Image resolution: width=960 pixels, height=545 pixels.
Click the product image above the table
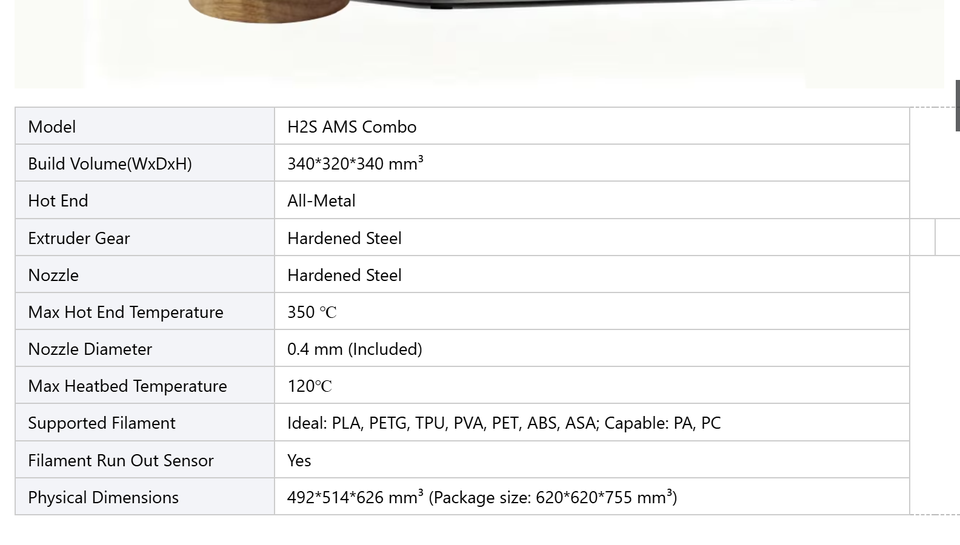pyautogui.click(x=478, y=42)
